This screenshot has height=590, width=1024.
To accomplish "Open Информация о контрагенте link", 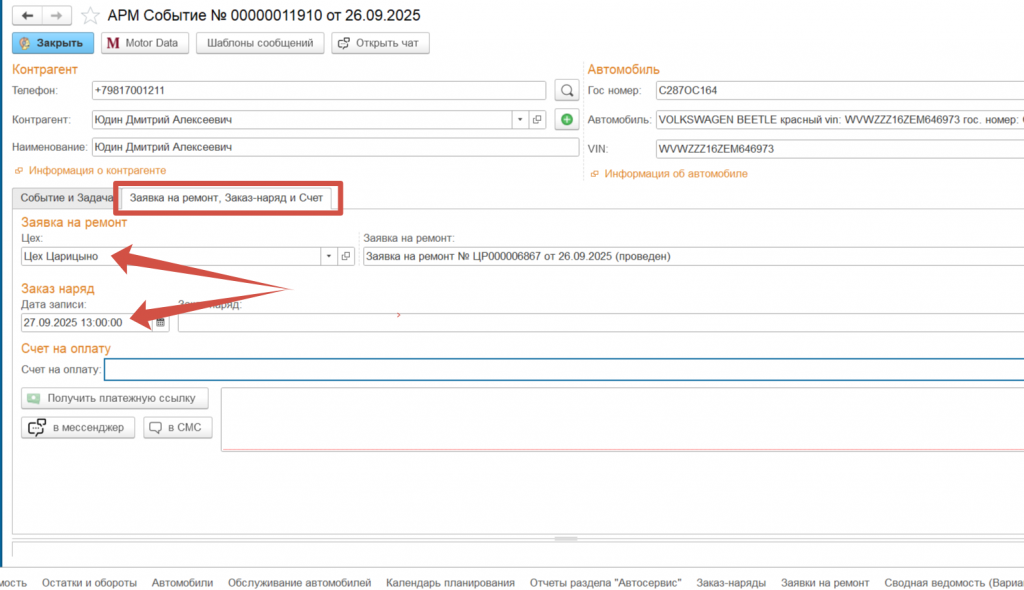I will click(96, 171).
